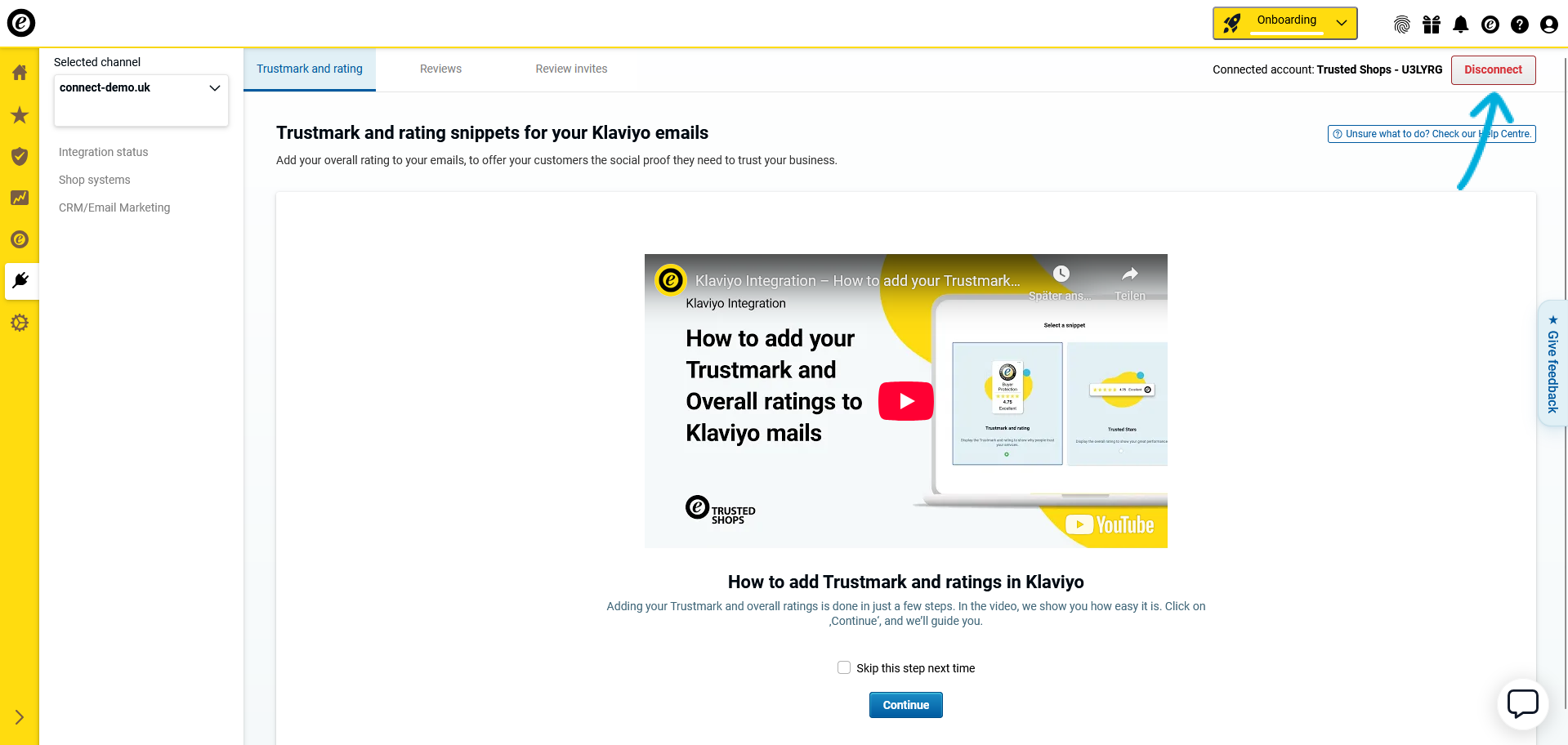Open the connect-demo.uk channel selector
This screenshot has width=1568, height=745.
pos(141,88)
